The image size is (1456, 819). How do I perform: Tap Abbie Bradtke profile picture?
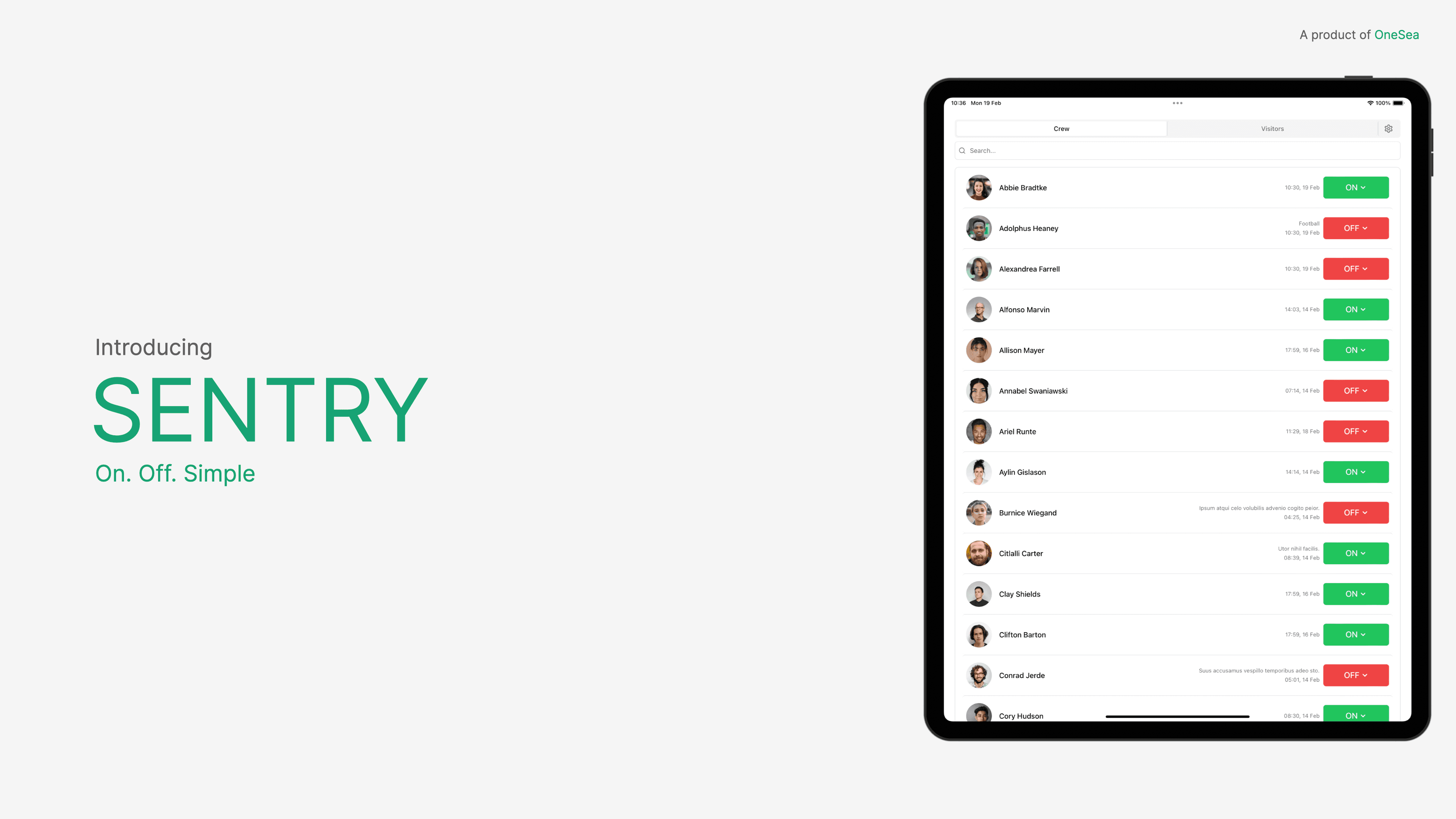point(978,187)
